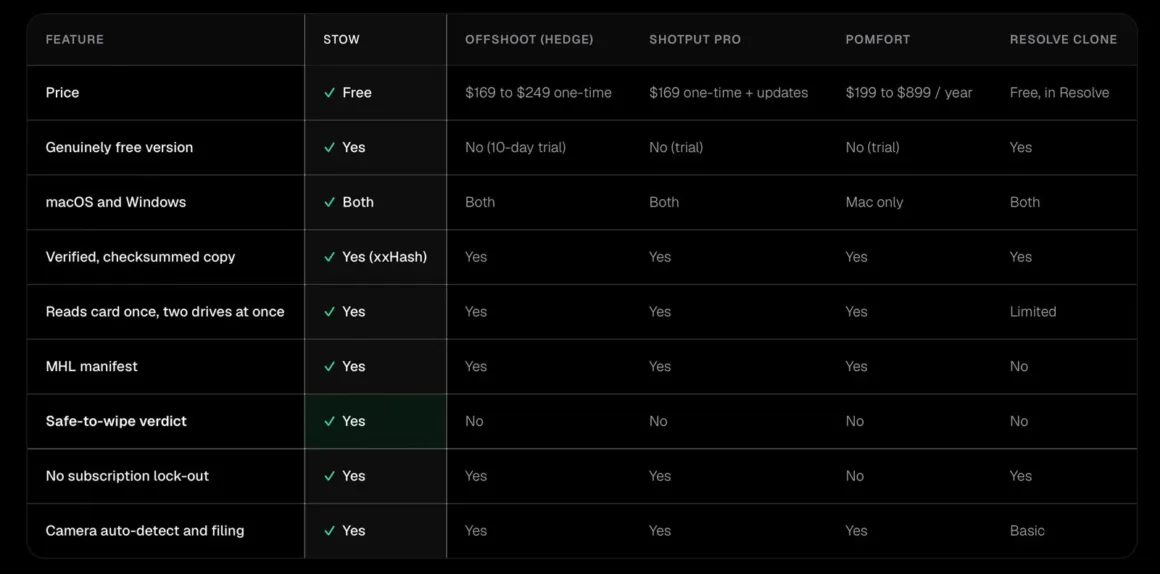Click Stow's checkmark for No subscription lock-out

[x=329, y=476]
